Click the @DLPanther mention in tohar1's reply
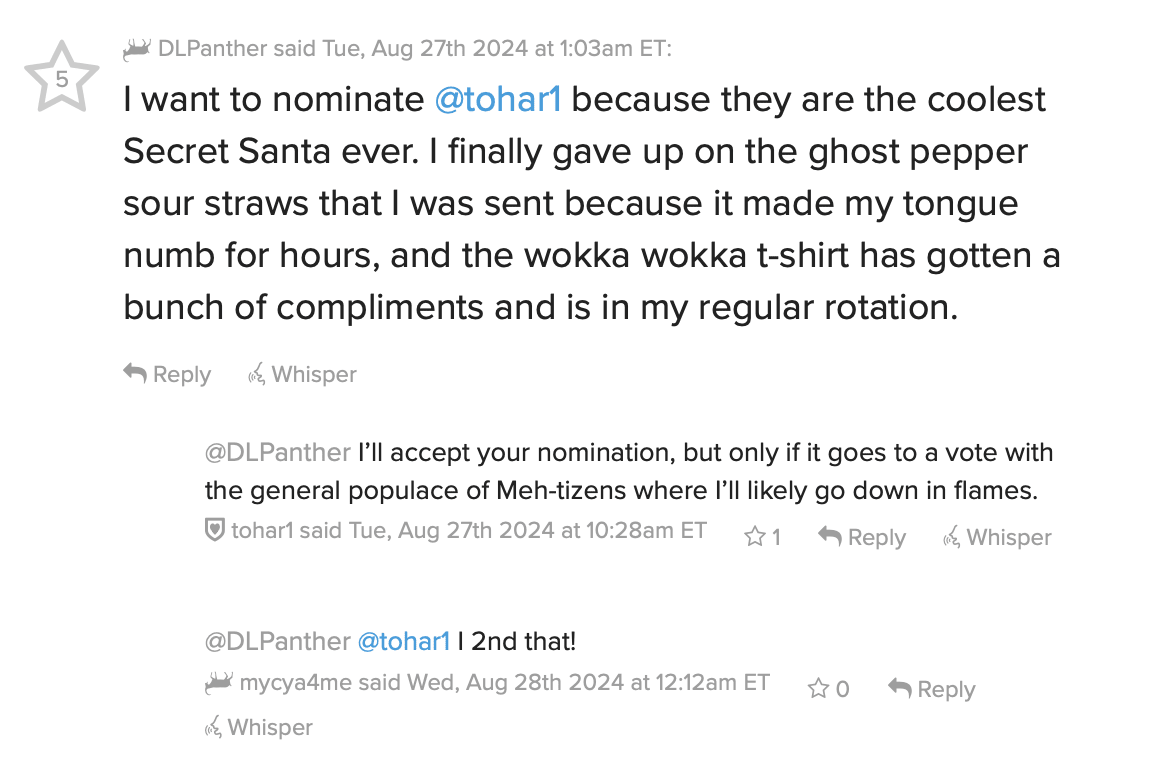Screen dimensions: 1168x780 pos(277,452)
